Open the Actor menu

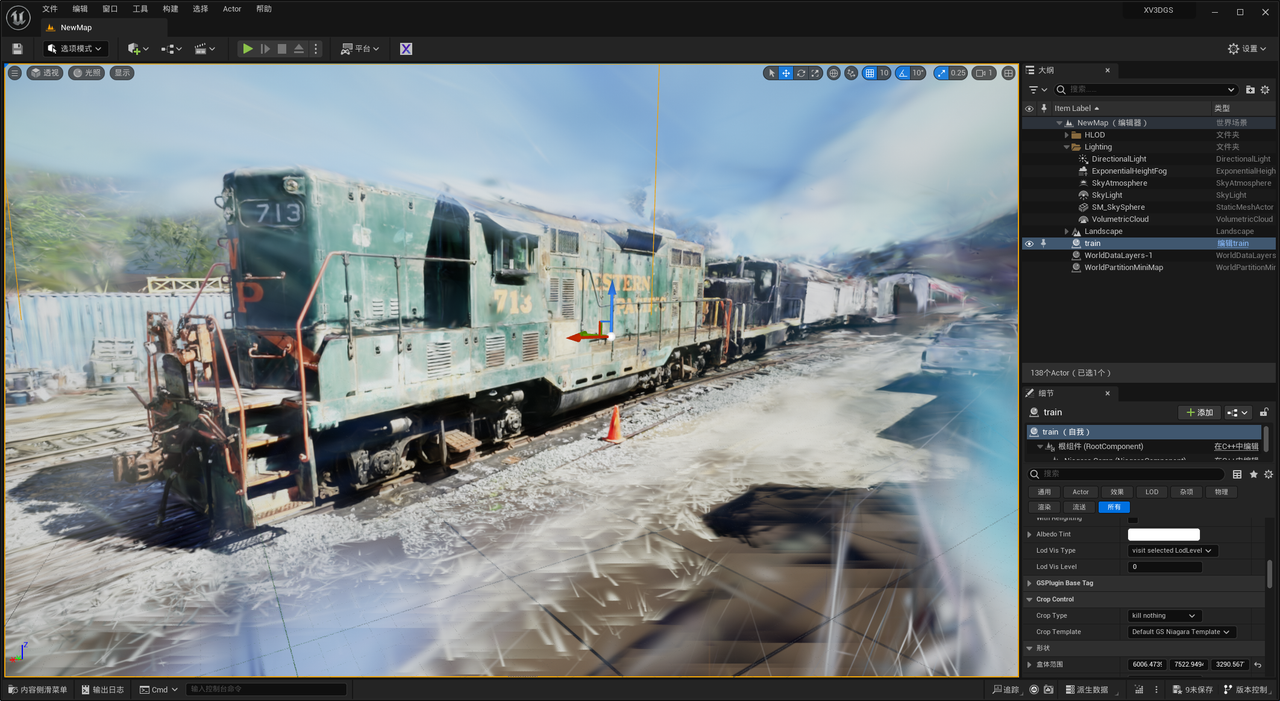pos(232,9)
